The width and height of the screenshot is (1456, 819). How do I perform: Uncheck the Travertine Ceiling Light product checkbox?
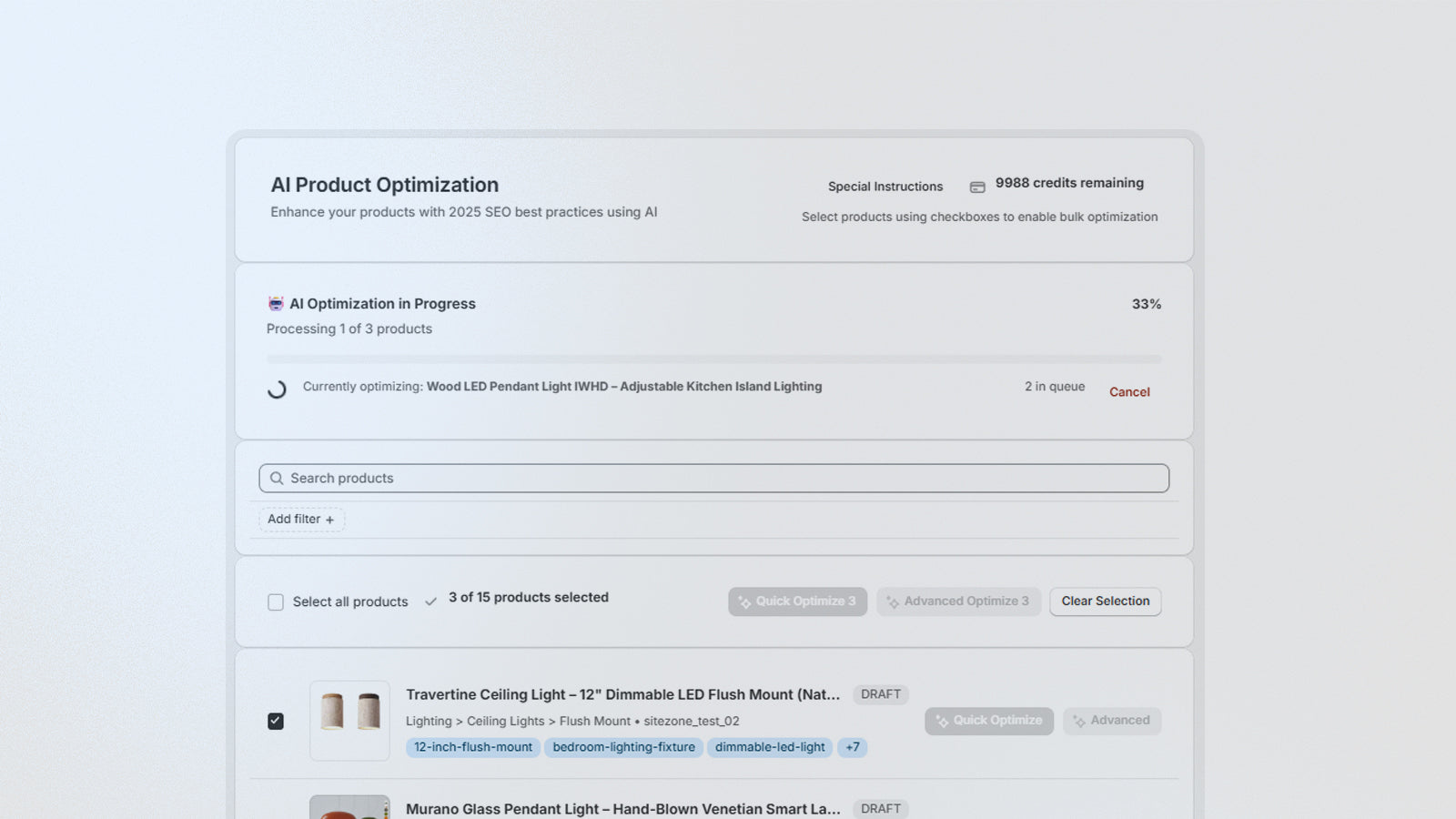(276, 720)
